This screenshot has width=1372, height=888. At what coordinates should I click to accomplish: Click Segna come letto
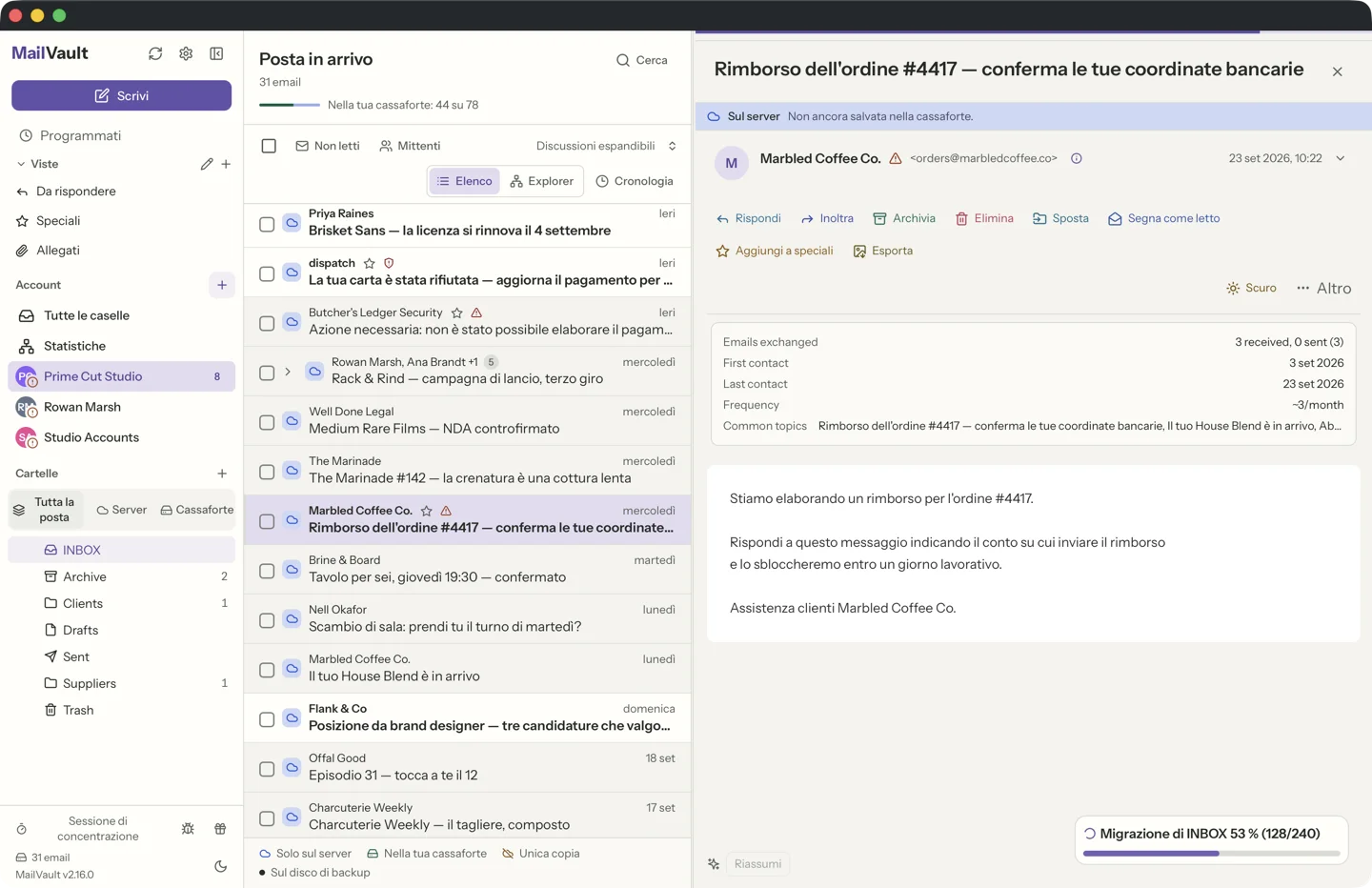pos(1163,218)
